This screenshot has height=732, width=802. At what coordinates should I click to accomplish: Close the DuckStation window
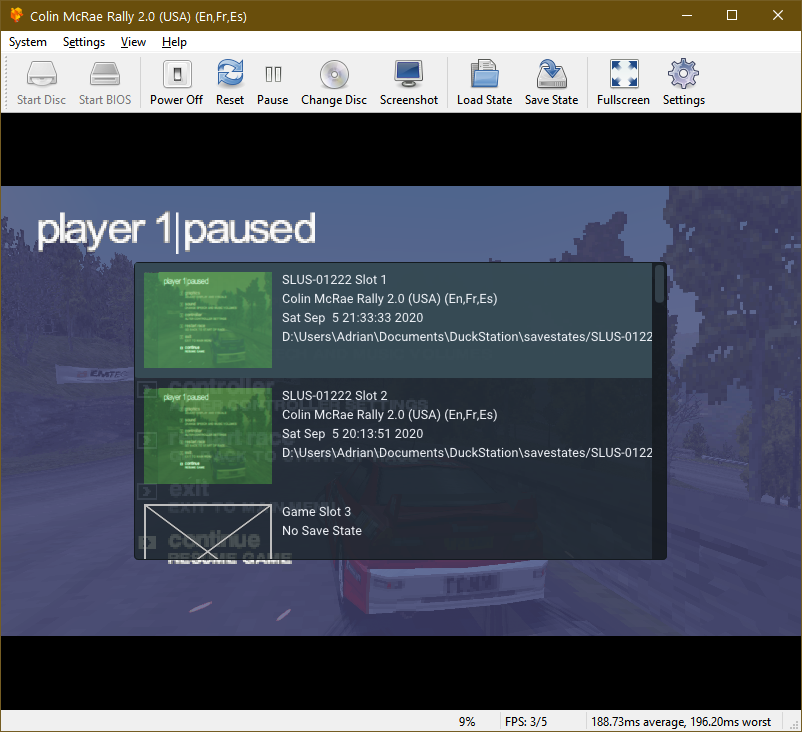[x=778, y=15]
